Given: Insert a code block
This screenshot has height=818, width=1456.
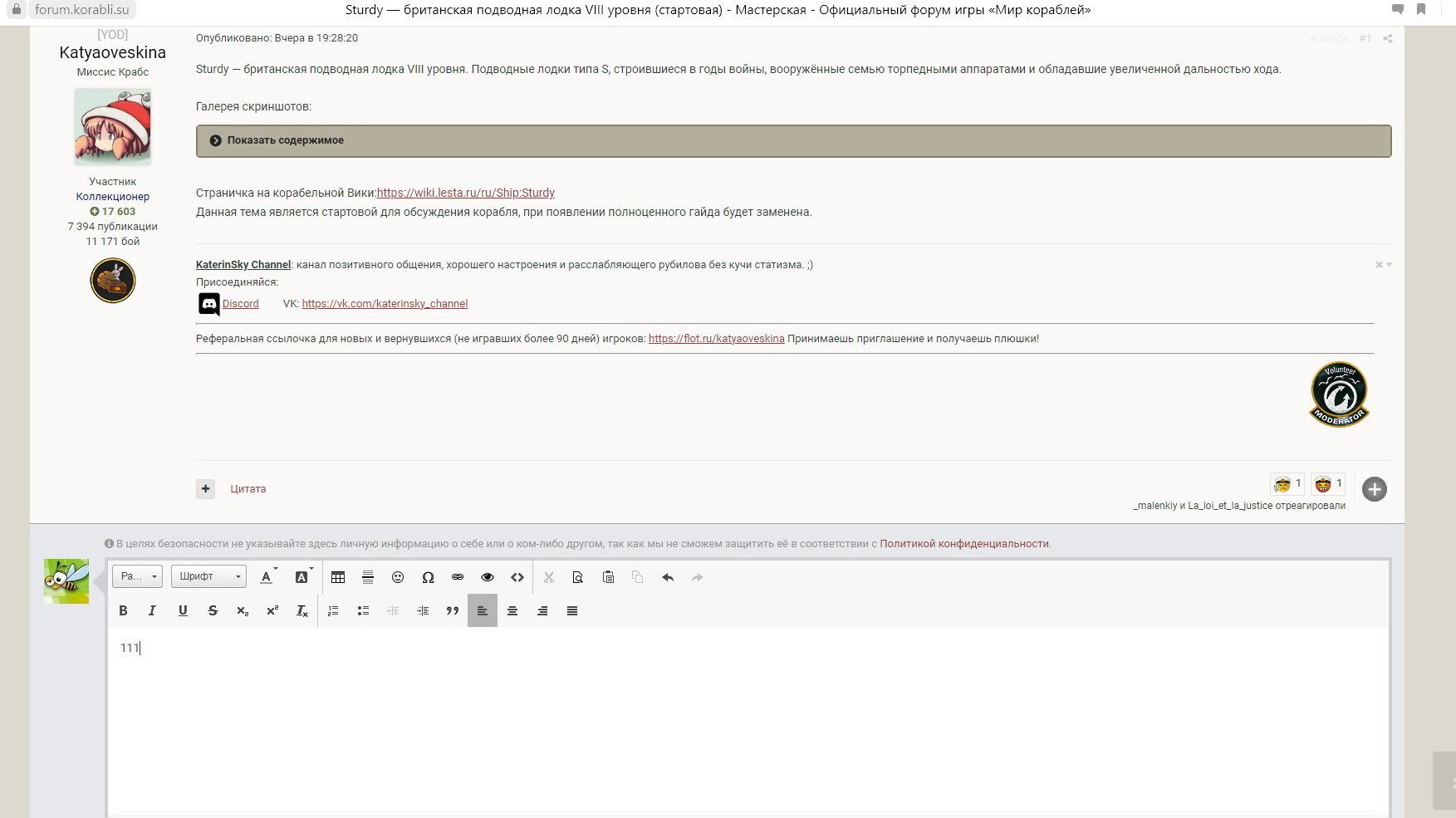Looking at the screenshot, I should pyautogui.click(x=517, y=577).
